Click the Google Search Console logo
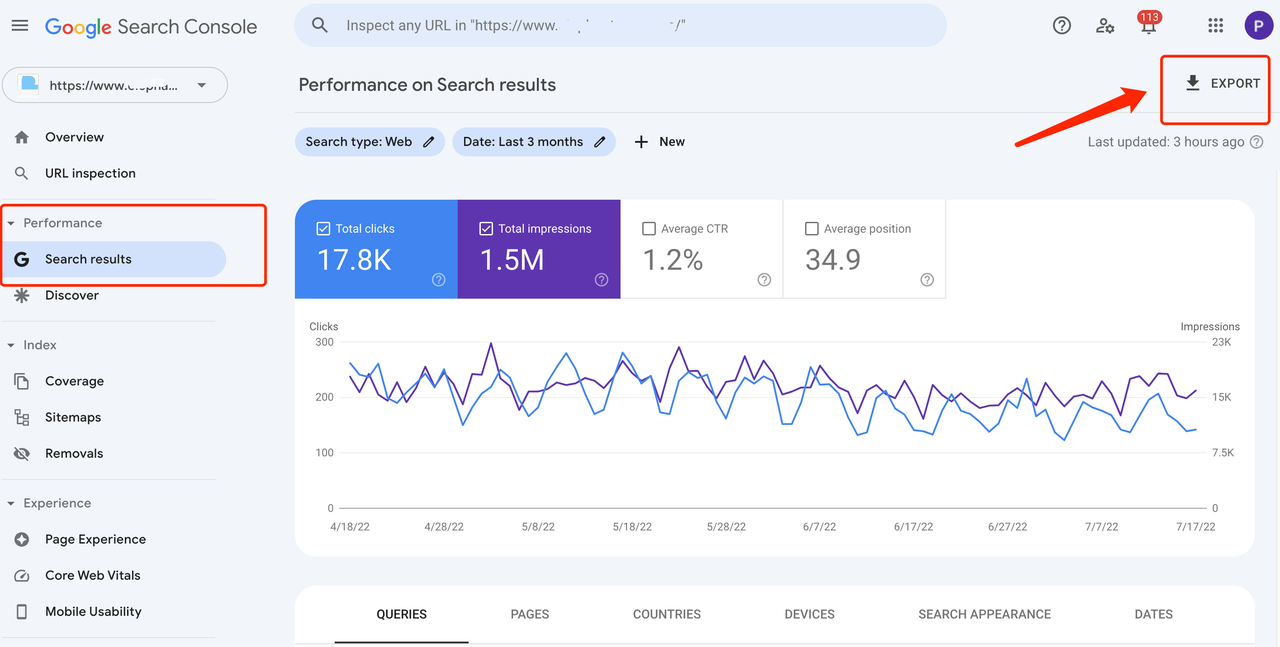1280x647 pixels. point(151,27)
